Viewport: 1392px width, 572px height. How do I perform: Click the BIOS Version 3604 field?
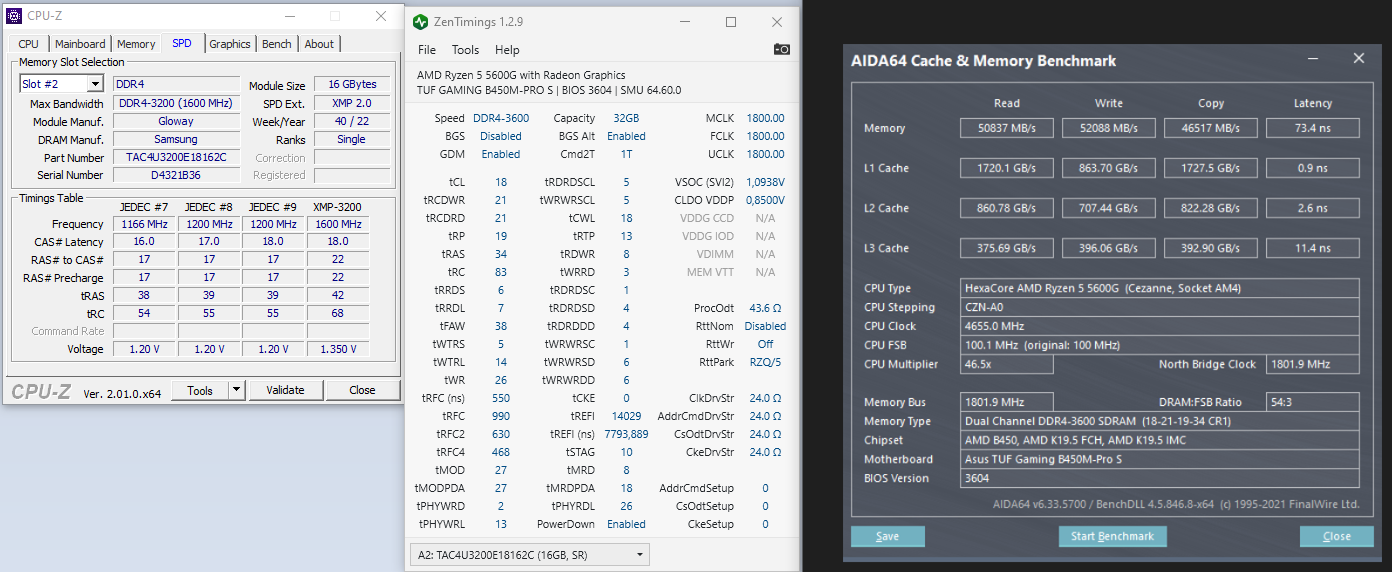[1160, 478]
